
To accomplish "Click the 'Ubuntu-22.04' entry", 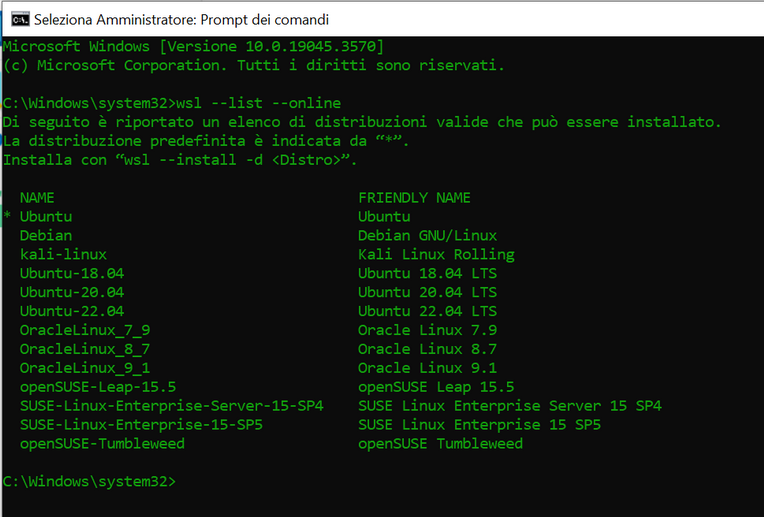I will coord(72,311).
